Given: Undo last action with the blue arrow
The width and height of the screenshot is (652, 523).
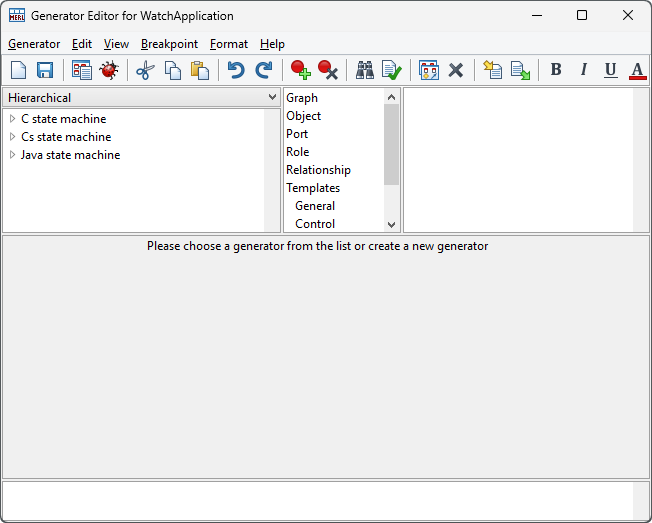Looking at the screenshot, I should (236, 70).
